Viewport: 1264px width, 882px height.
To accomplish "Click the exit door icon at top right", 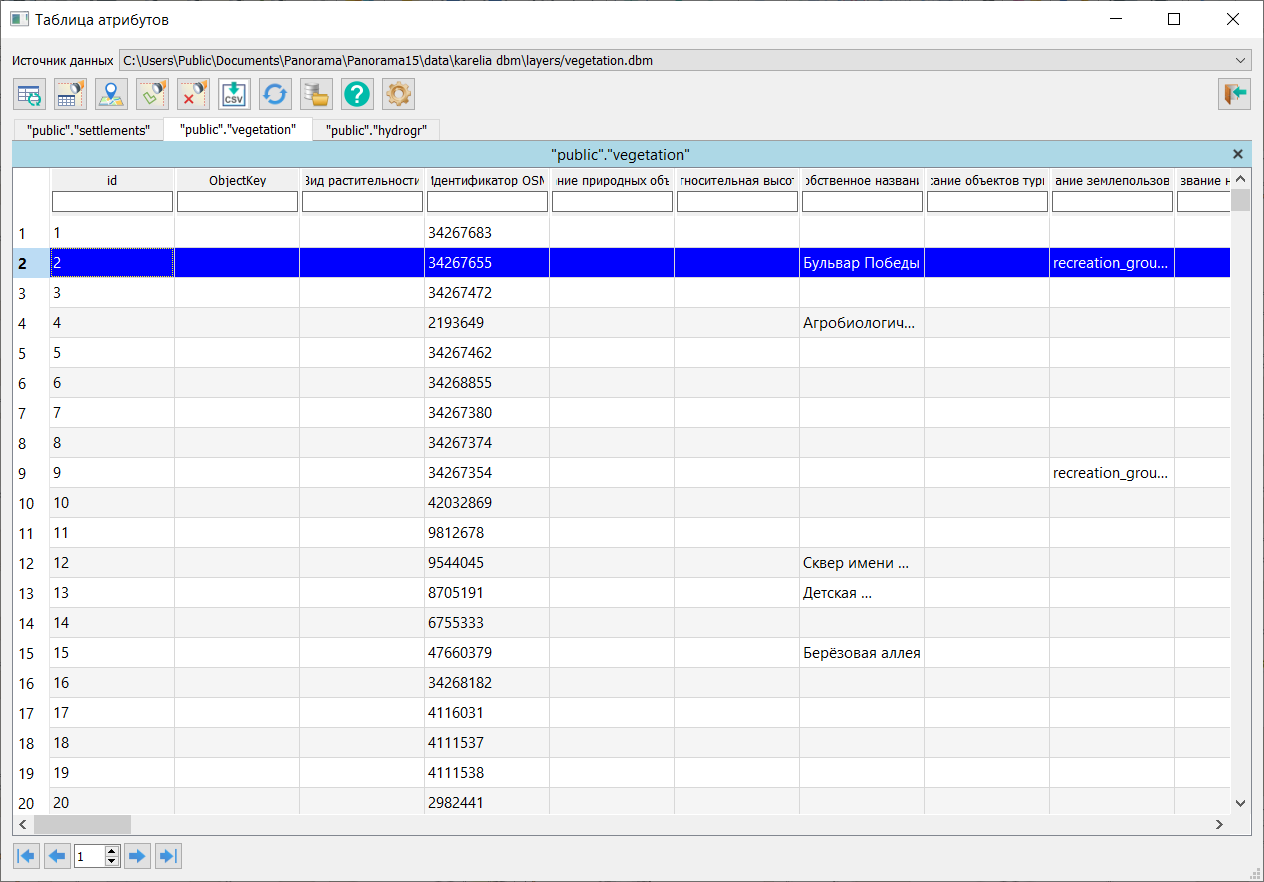I will point(1234,94).
